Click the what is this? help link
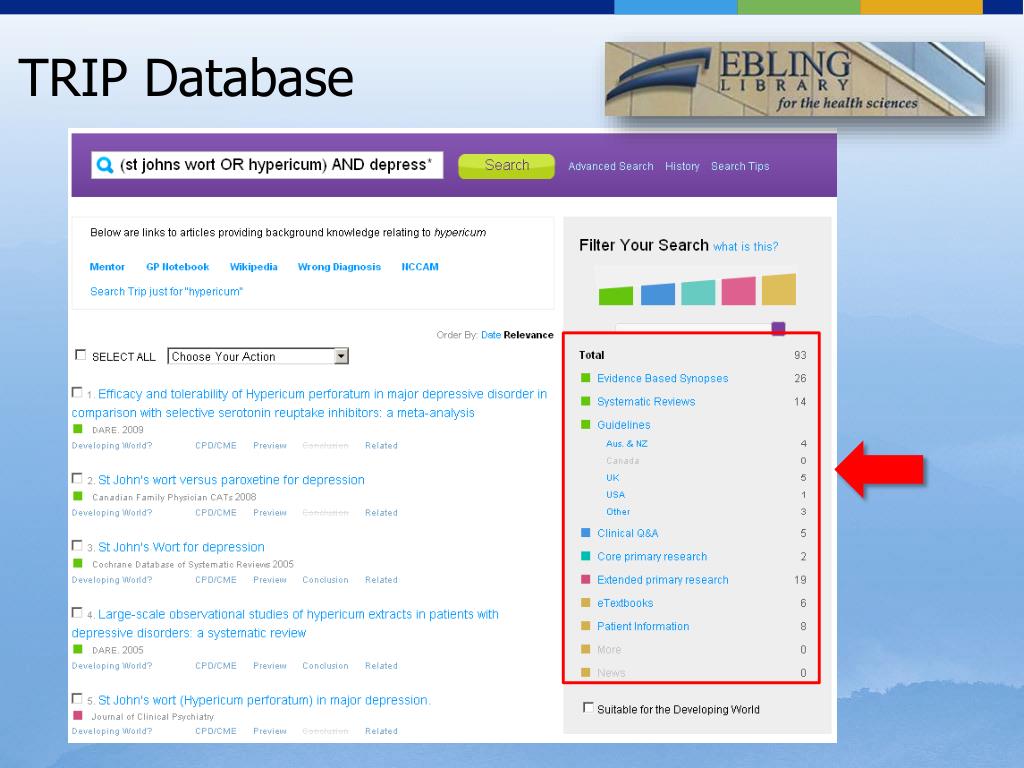The width and height of the screenshot is (1024, 768). (x=745, y=247)
